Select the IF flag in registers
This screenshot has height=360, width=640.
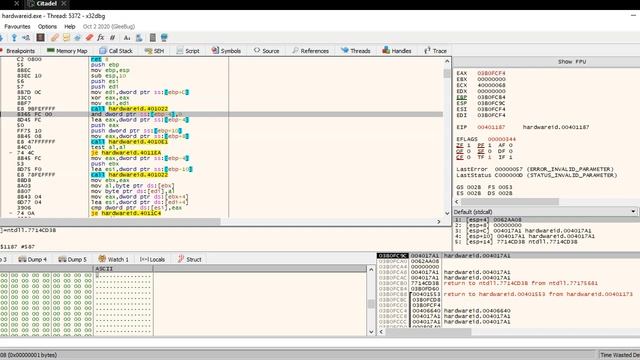click(x=501, y=157)
